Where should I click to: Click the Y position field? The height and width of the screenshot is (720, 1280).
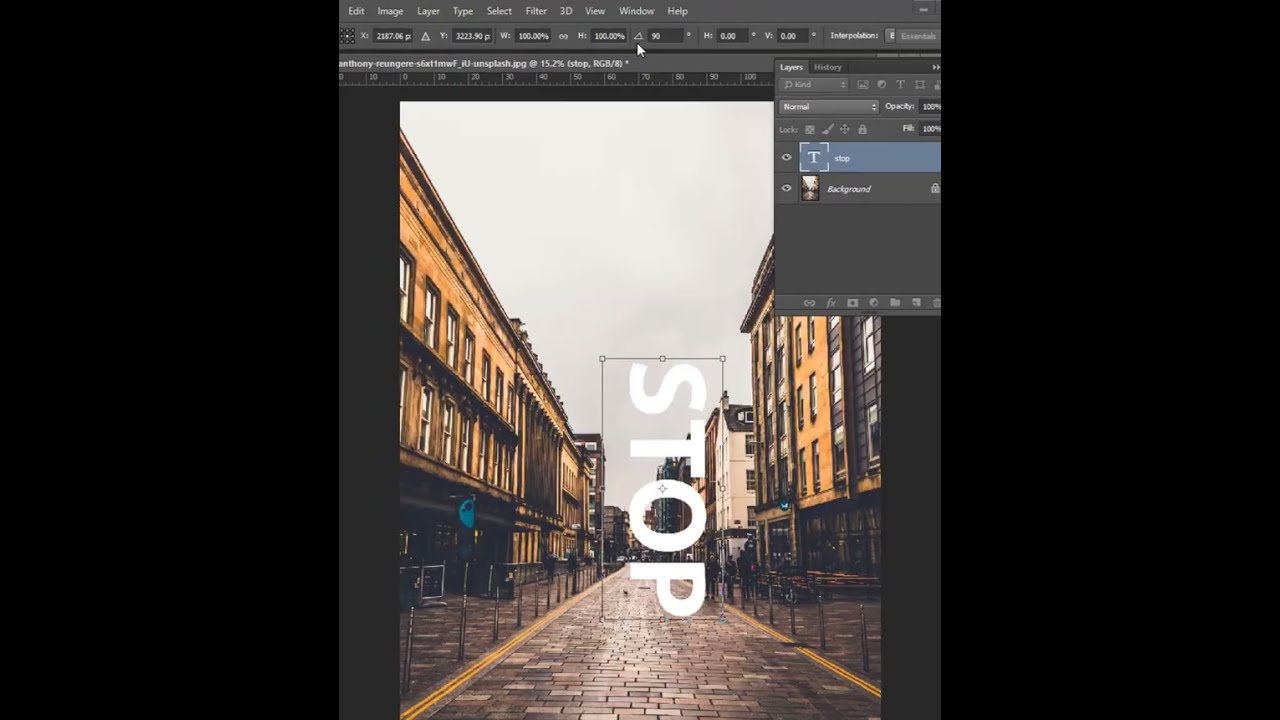point(472,36)
